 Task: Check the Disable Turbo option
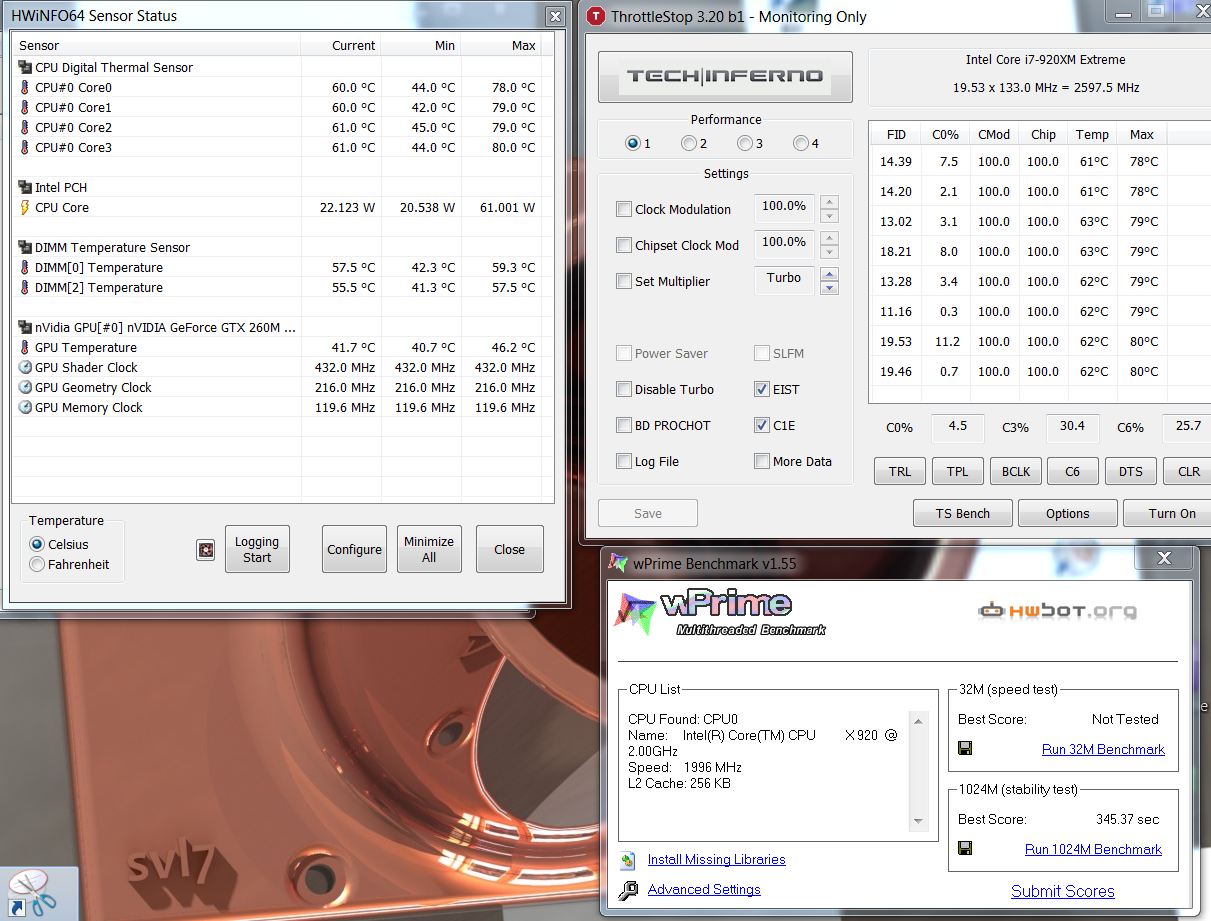pyautogui.click(x=624, y=389)
